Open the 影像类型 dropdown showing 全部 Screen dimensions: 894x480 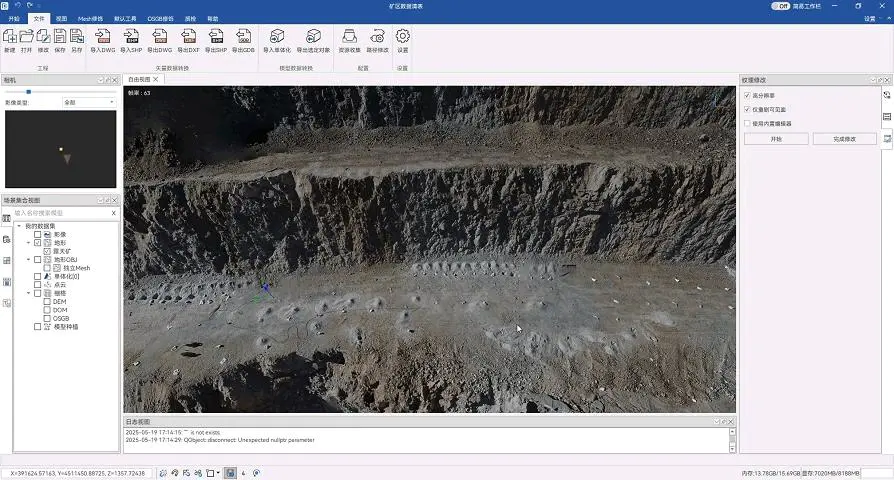tap(89, 102)
